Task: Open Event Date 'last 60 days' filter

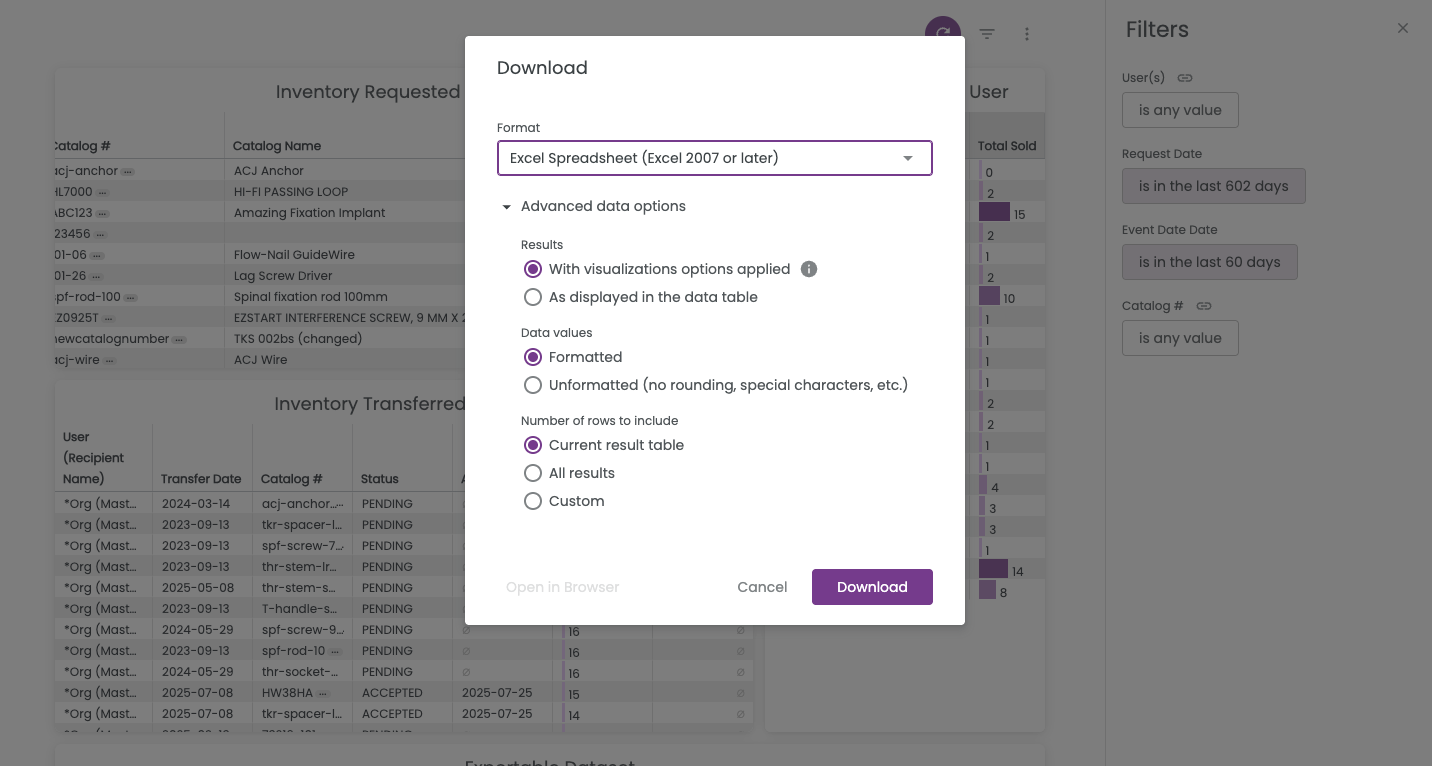Action: click(x=1209, y=262)
